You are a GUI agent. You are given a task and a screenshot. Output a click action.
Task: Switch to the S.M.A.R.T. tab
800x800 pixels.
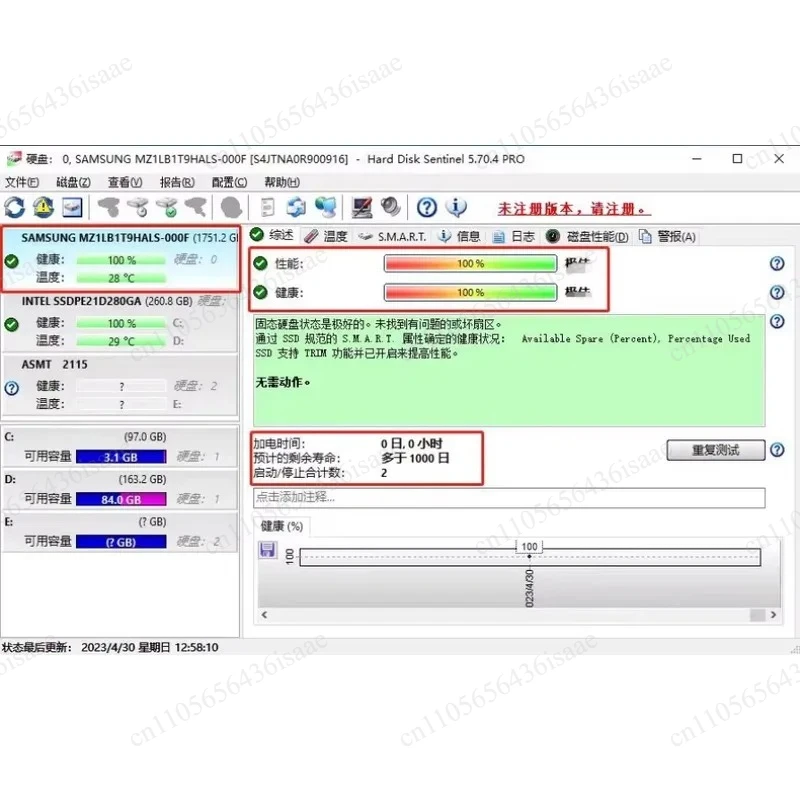coord(392,237)
